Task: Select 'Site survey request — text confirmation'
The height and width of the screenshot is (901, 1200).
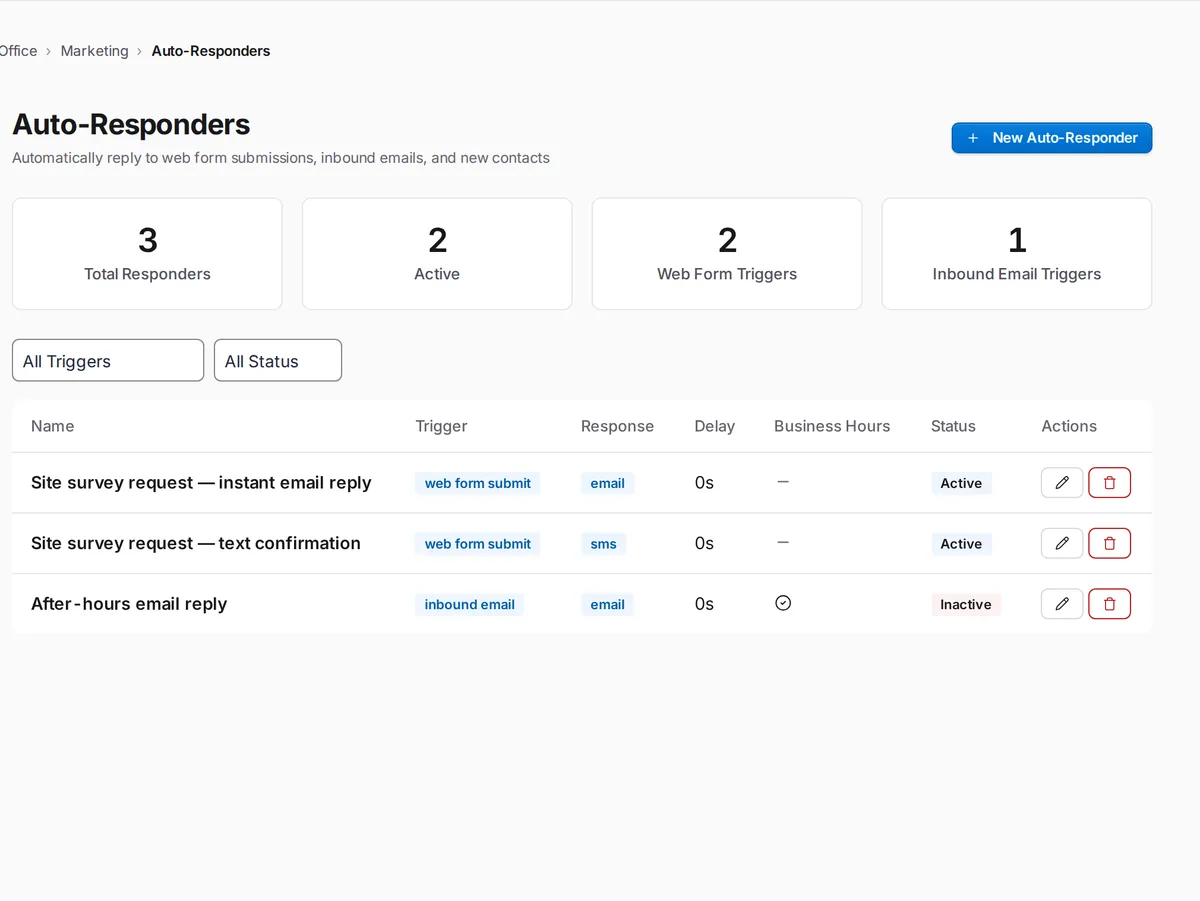Action: [x=196, y=543]
